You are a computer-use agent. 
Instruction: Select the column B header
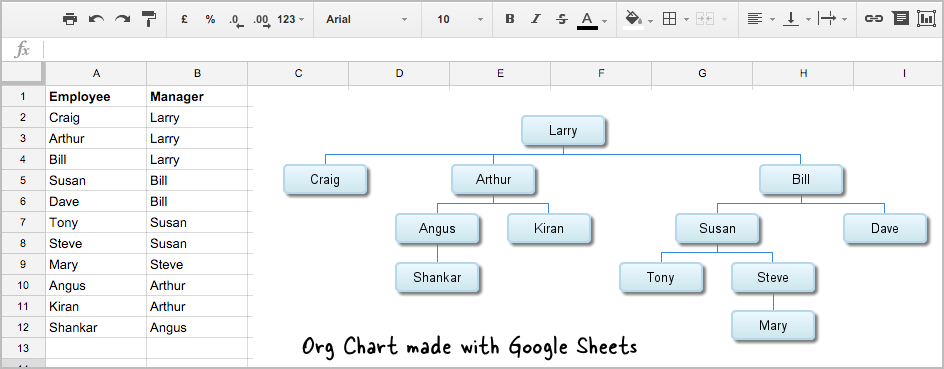(197, 73)
